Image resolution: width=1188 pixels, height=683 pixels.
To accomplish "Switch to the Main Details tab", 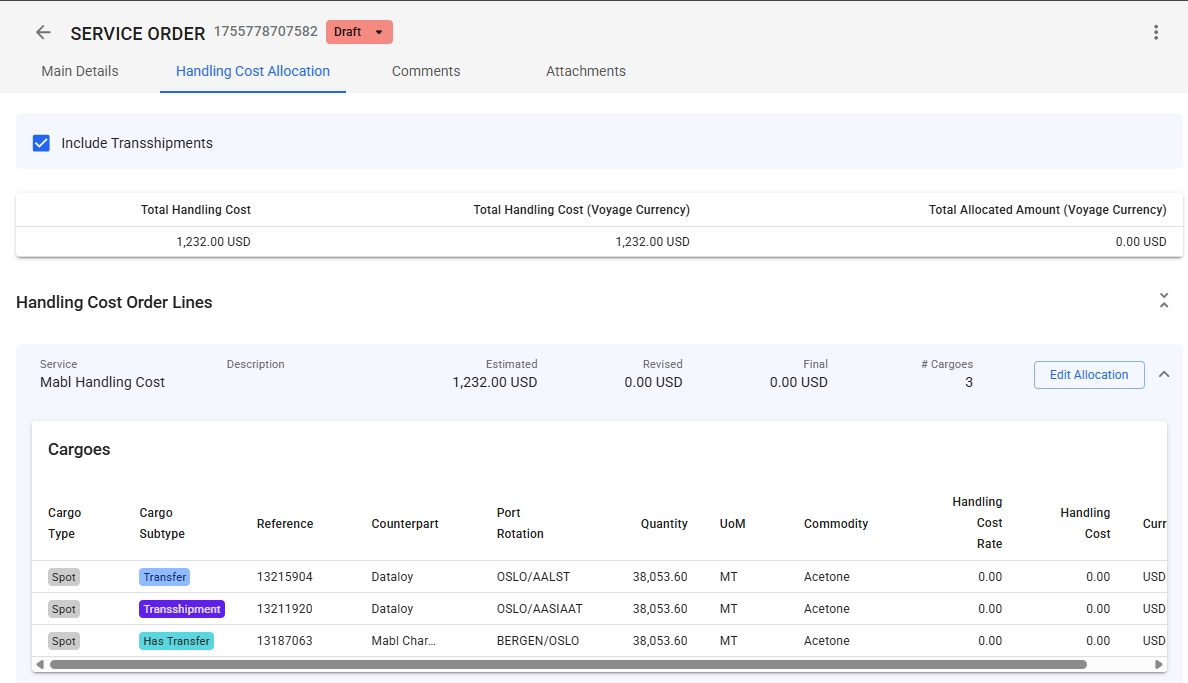I will tap(80, 71).
